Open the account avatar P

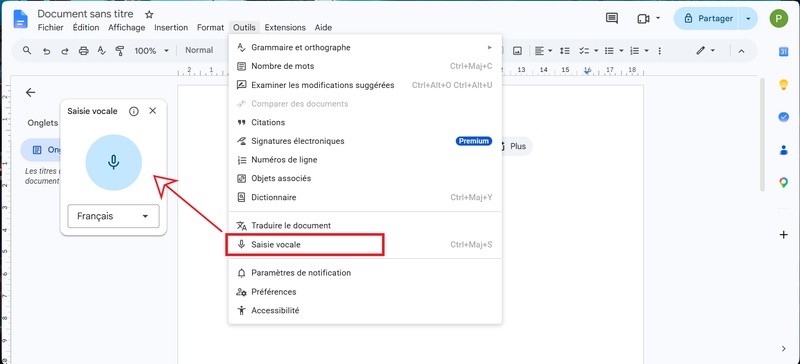[779, 18]
